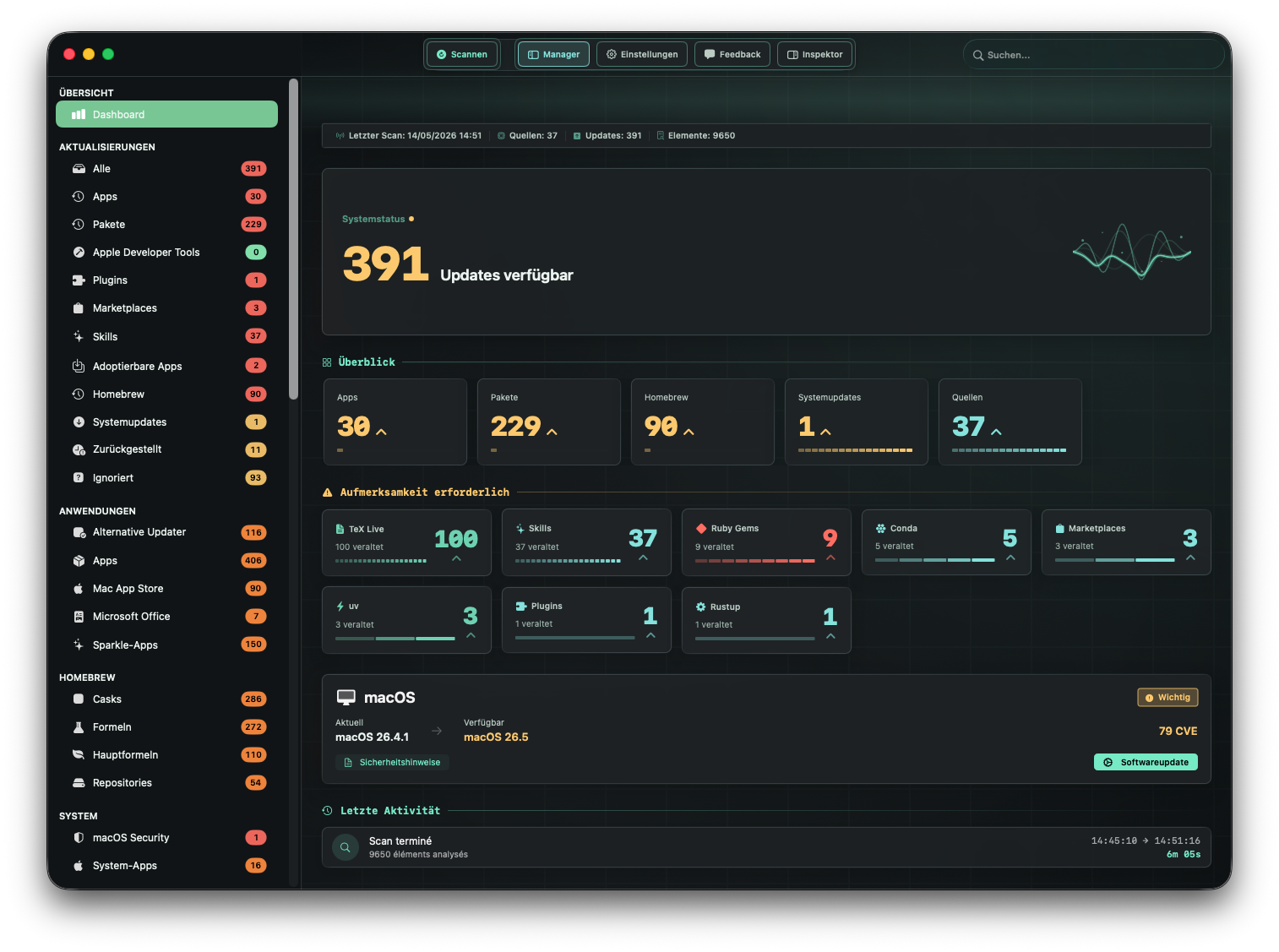Start a scan with the Scannen button
The height and width of the screenshot is (952, 1279).
click(462, 55)
